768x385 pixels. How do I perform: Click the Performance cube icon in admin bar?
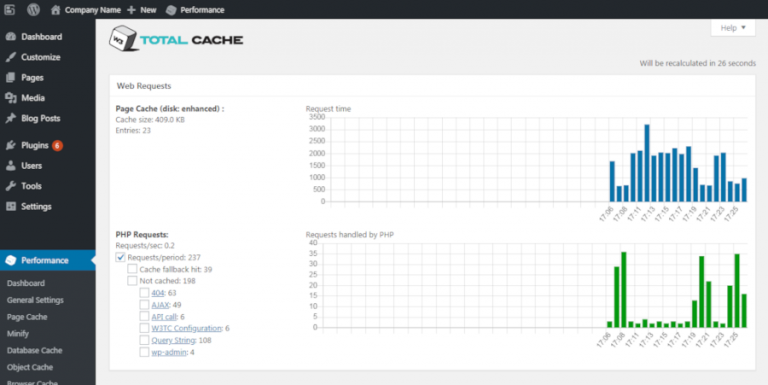coord(171,10)
